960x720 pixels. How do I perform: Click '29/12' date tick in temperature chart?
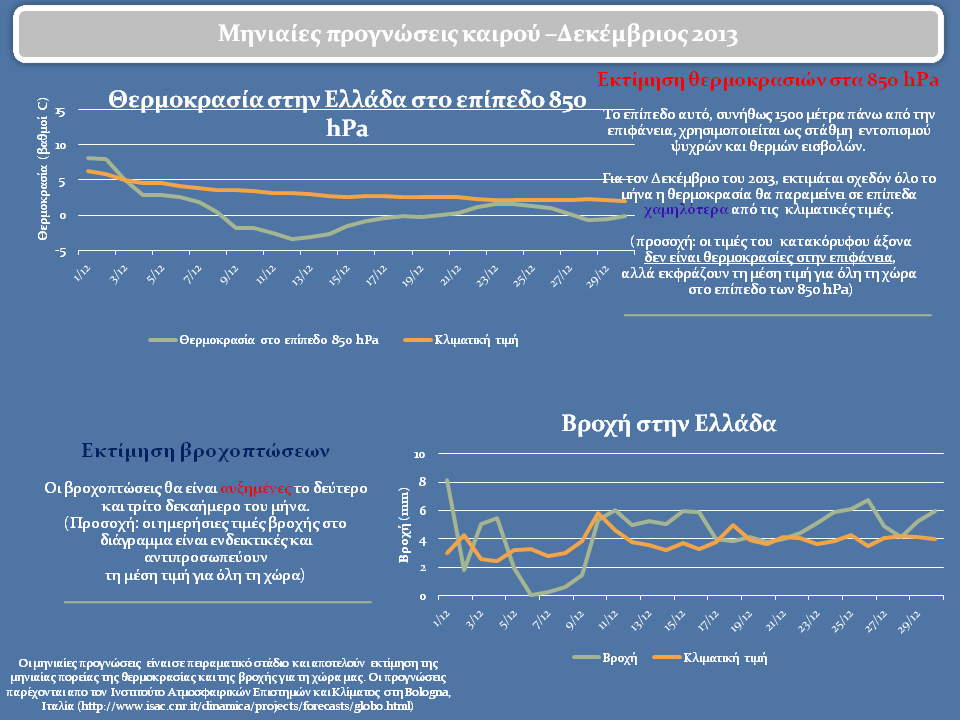[598, 276]
